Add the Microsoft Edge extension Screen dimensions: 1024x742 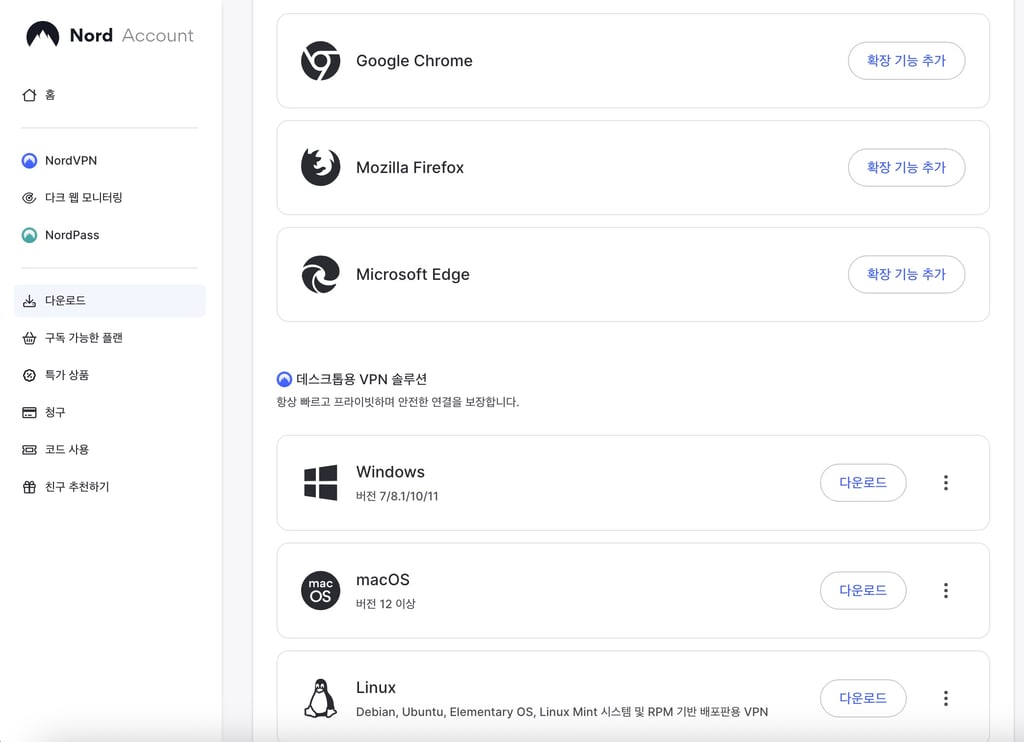(x=906, y=274)
